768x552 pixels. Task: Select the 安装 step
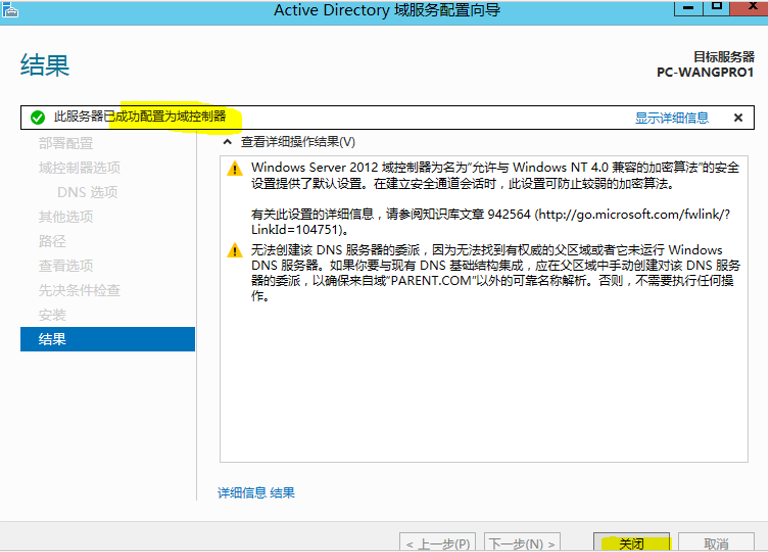pyautogui.click(x=52, y=315)
